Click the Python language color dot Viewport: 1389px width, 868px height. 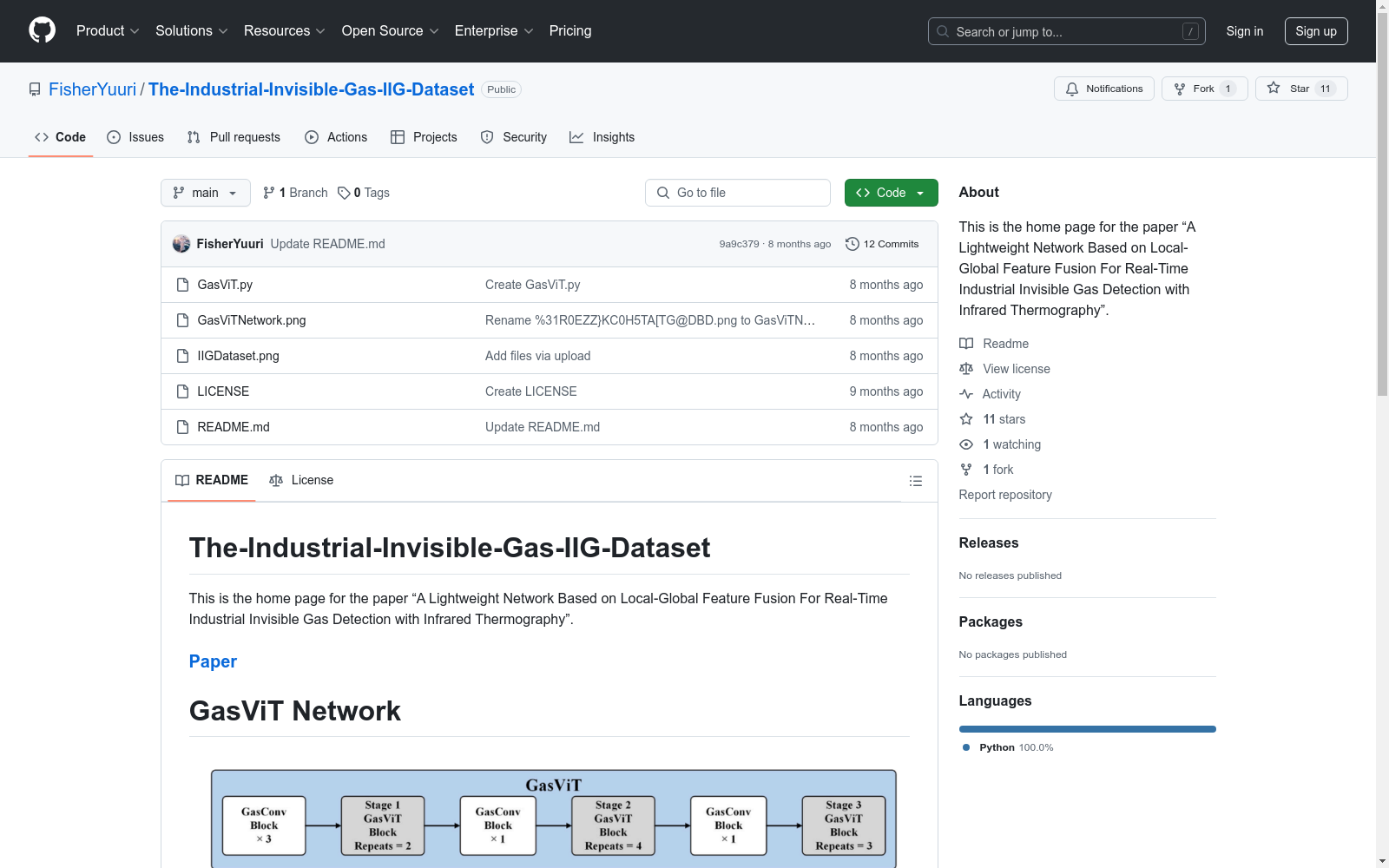tap(966, 747)
